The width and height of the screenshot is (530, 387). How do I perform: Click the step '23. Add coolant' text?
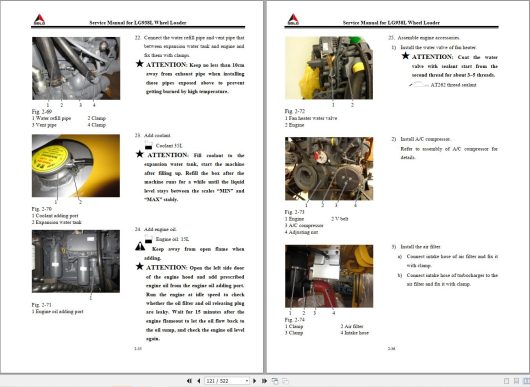pos(152,135)
